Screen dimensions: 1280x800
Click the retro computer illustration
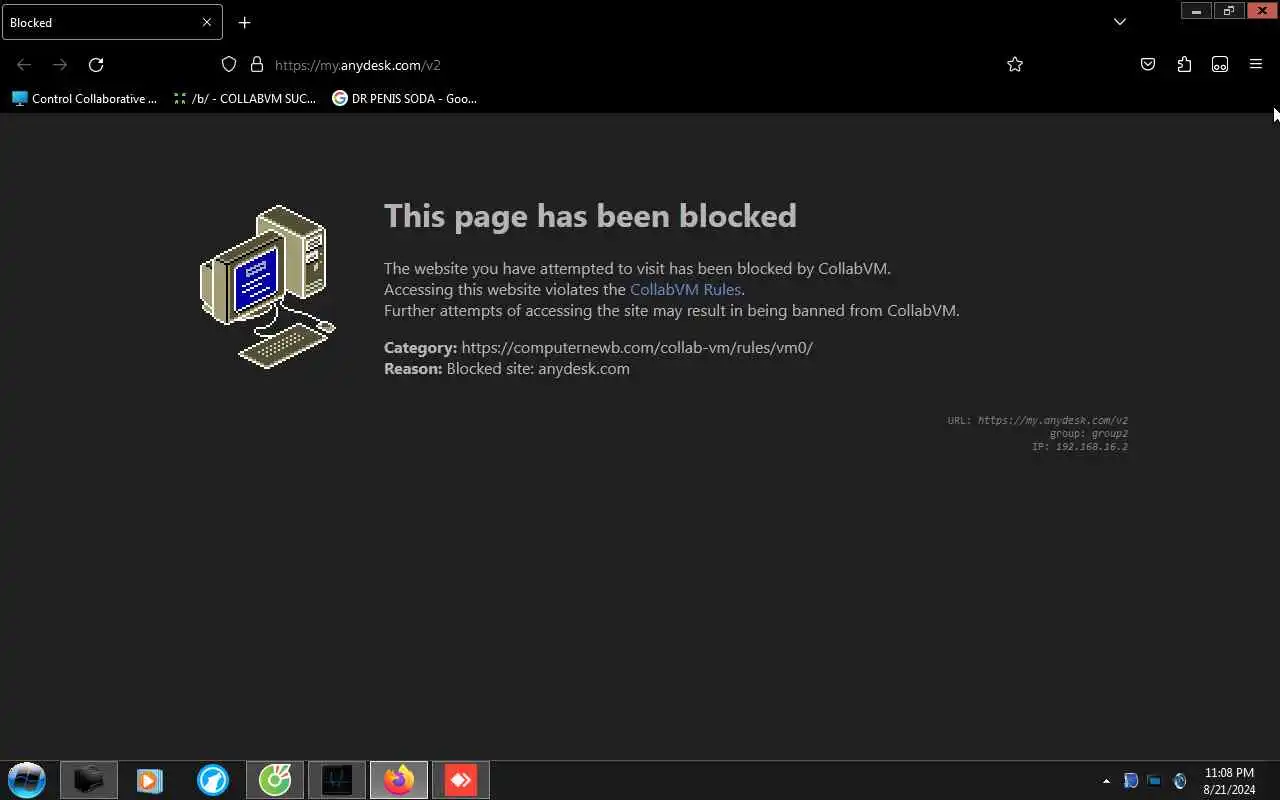pyautogui.click(x=268, y=287)
